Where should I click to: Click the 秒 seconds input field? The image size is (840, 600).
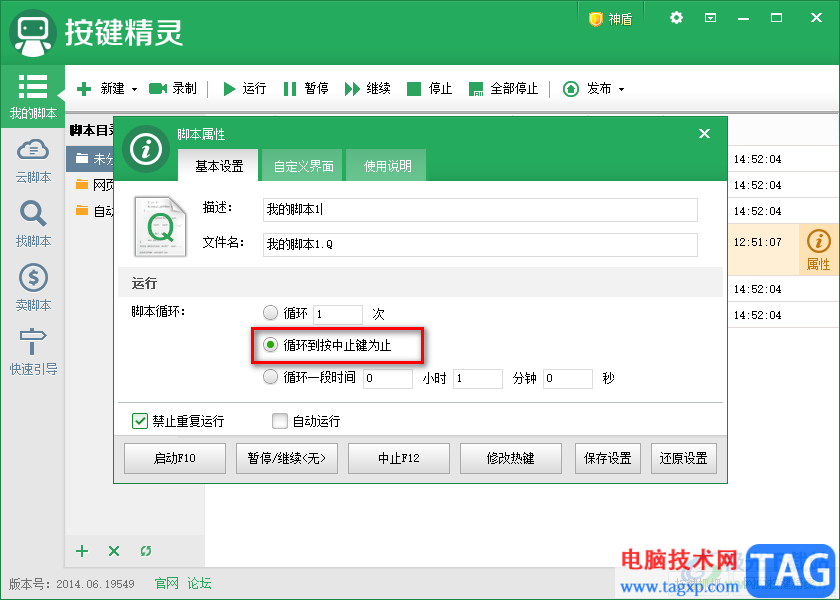[568, 378]
